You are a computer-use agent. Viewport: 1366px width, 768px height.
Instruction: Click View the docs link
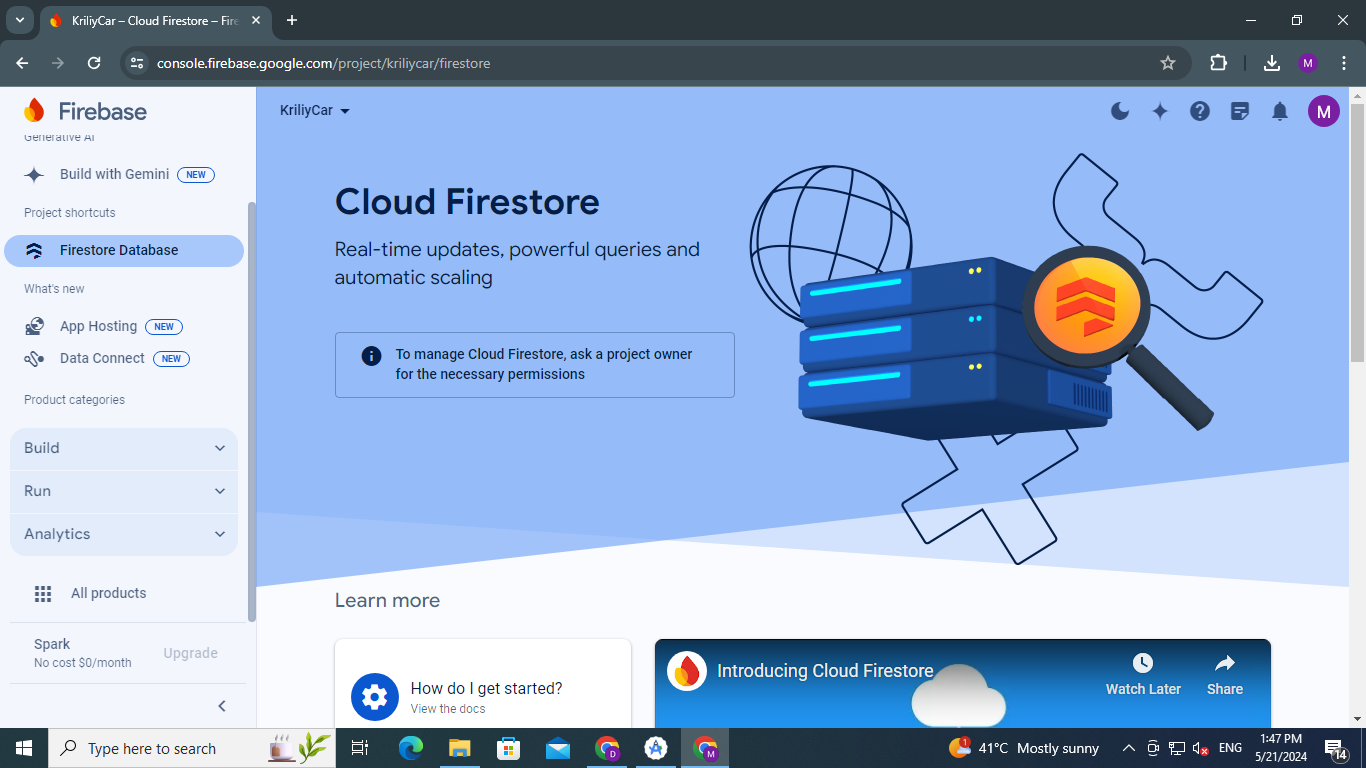[448, 709]
